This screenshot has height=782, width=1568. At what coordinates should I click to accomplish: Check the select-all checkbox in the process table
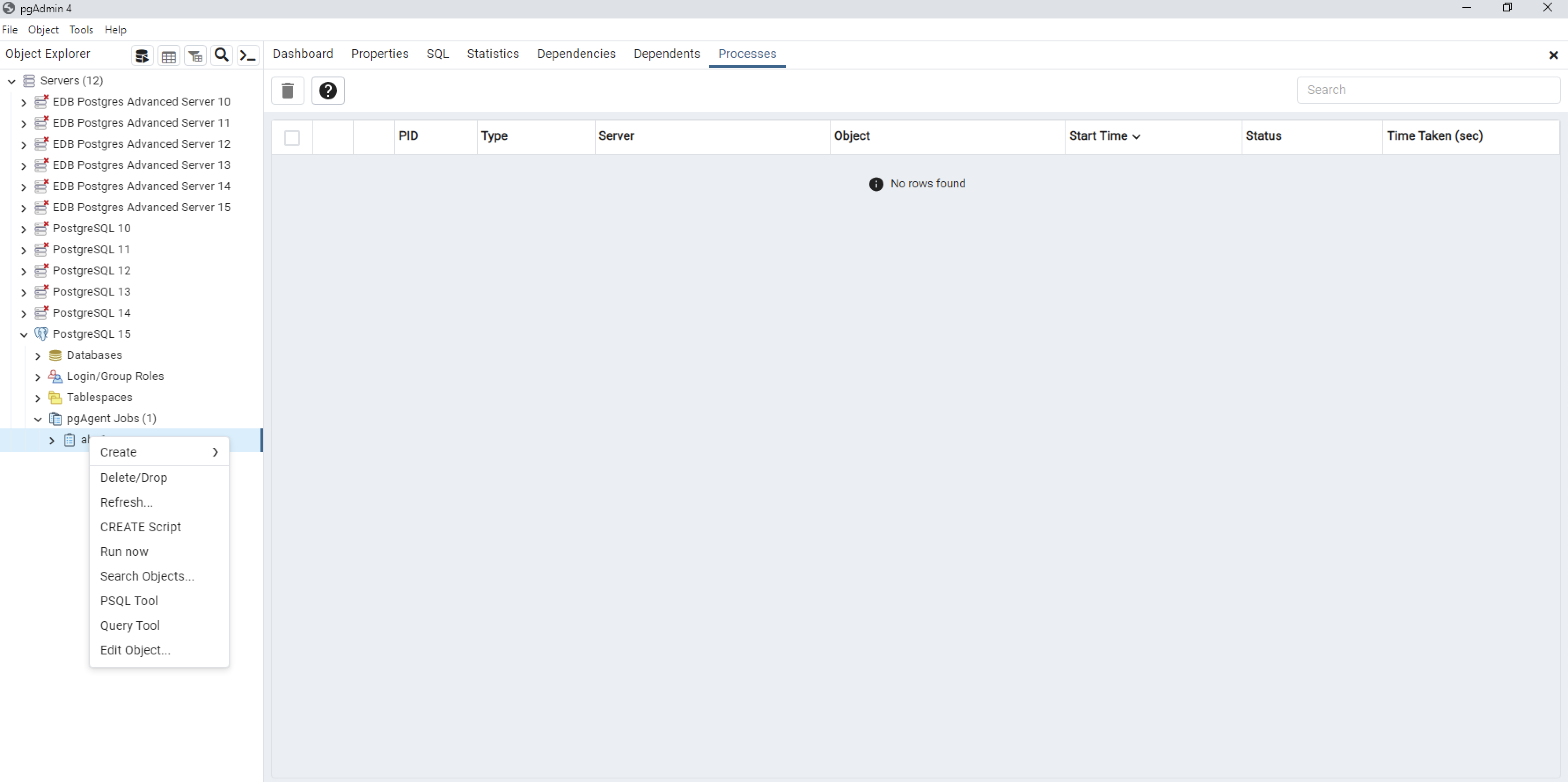[292, 138]
